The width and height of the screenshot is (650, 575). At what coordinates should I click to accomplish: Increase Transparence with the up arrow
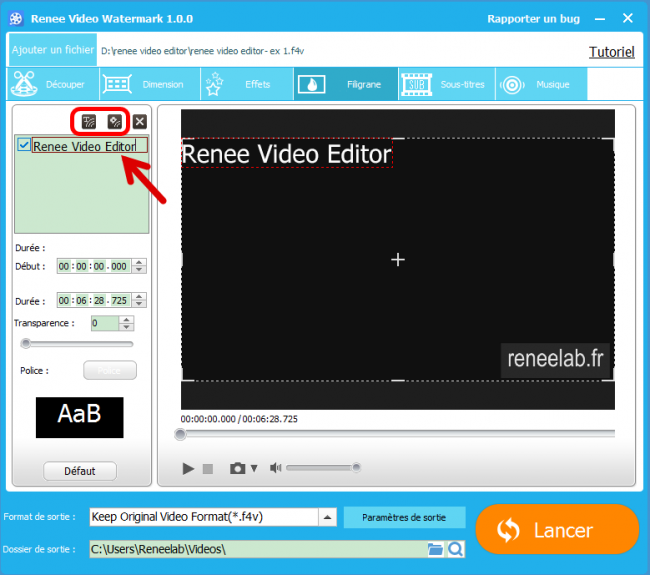(126, 319)
